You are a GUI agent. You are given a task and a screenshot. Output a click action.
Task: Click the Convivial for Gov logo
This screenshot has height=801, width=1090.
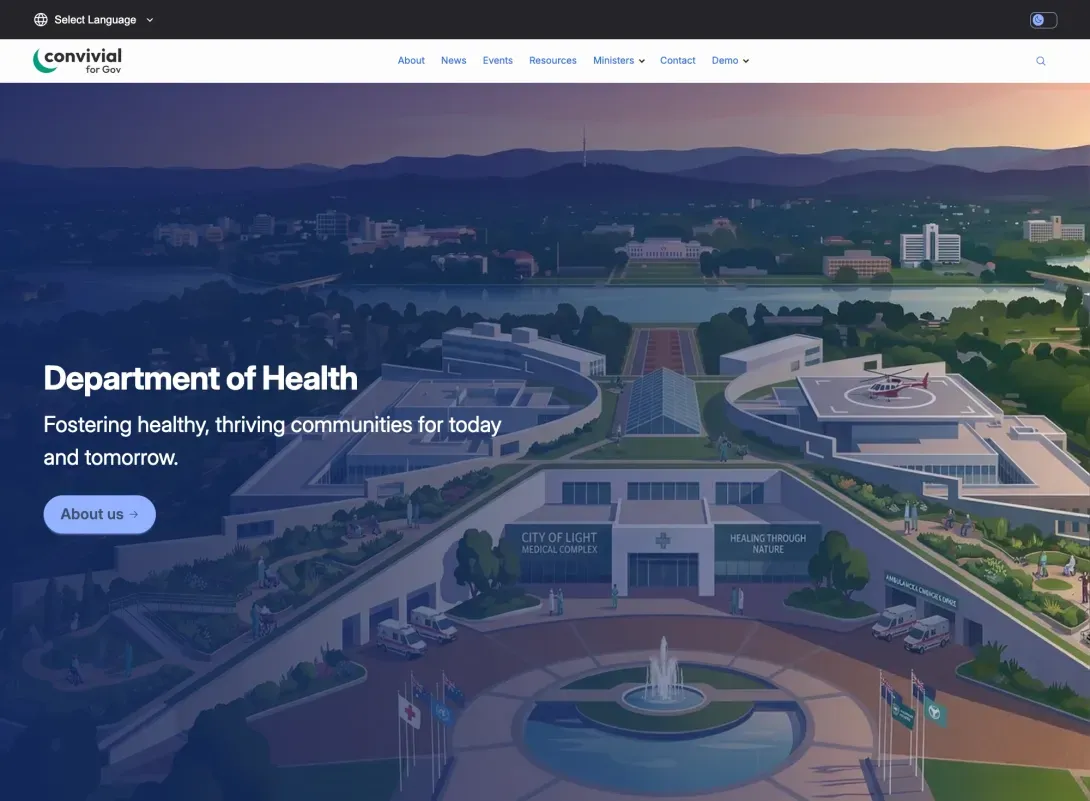[x=77, y=60]
